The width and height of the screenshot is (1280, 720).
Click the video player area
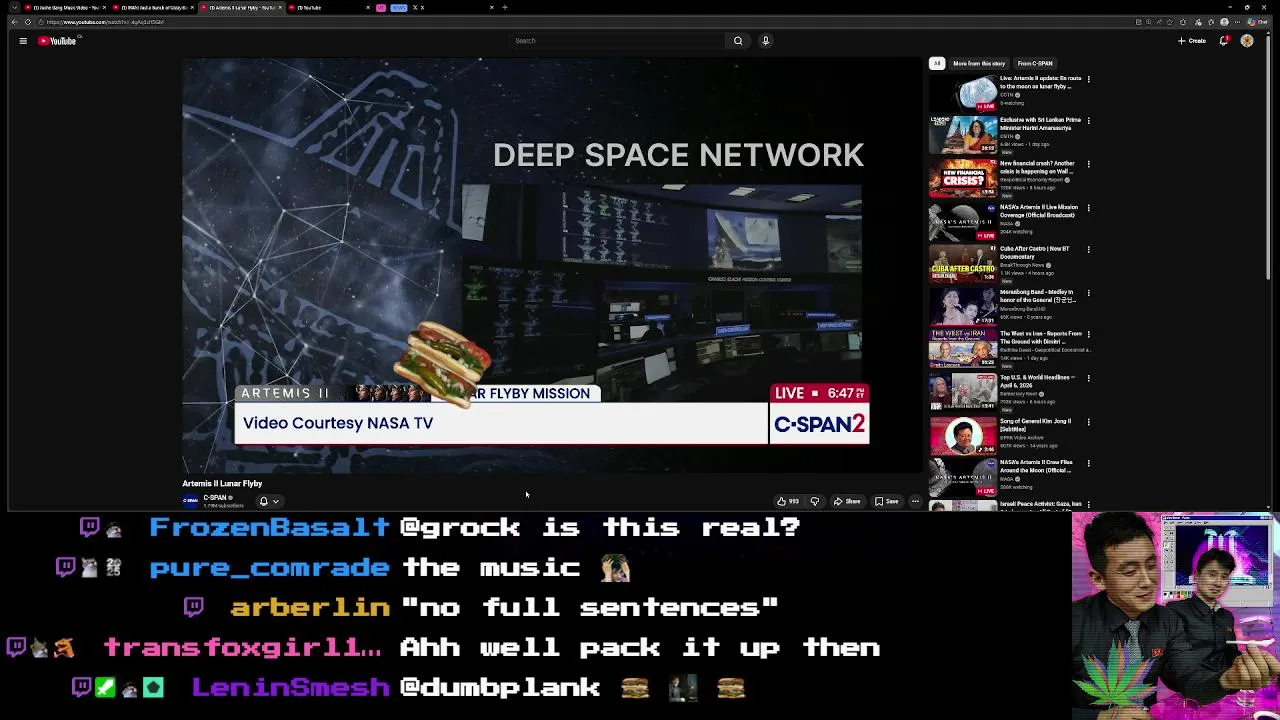552,265
